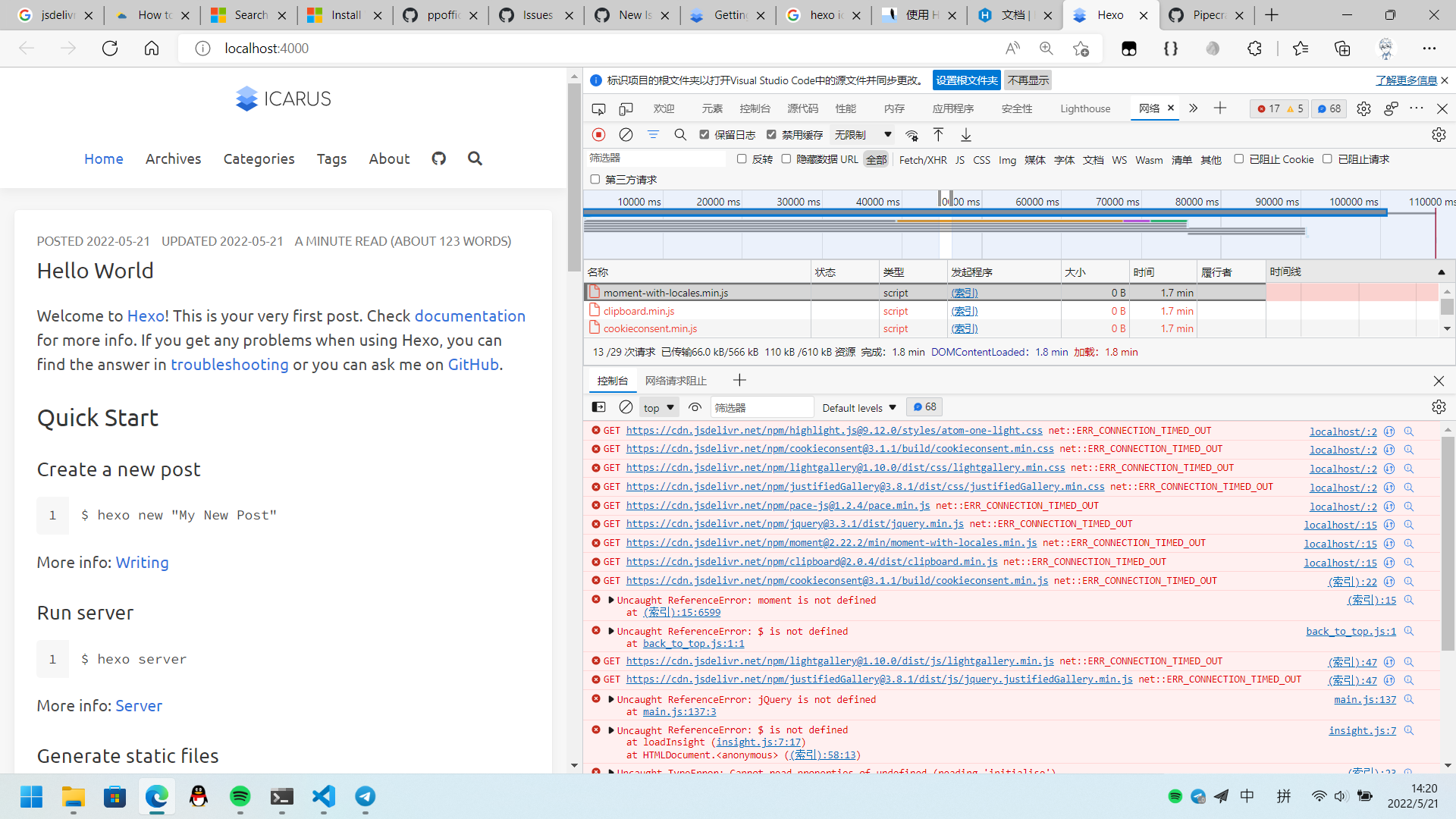This screenshot has width=1456, height=819.
Task: Open DevTools inspect element picker icon
Action: click(598, 108)
